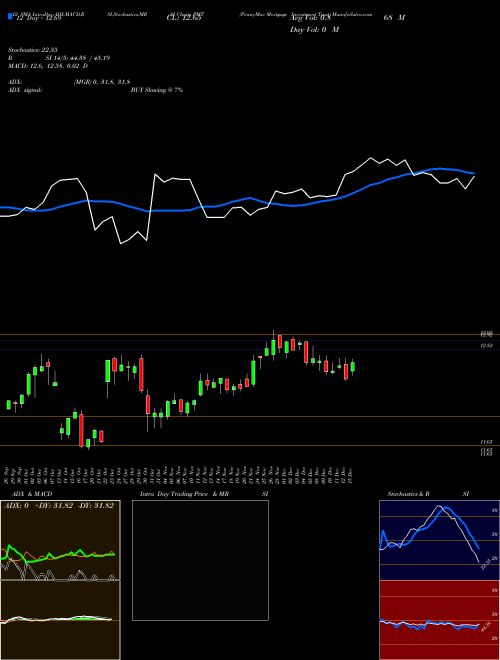Click the highest candle near the 12.92 line

(x=274, y=346)
